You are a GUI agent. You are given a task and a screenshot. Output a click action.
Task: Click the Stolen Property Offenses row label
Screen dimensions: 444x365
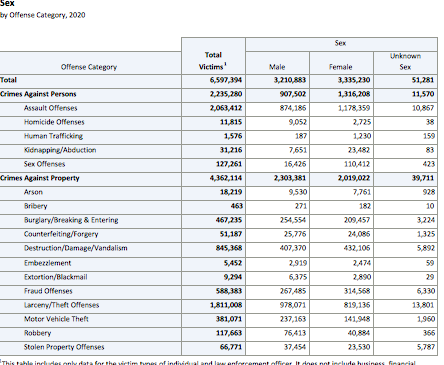(64, 347)
